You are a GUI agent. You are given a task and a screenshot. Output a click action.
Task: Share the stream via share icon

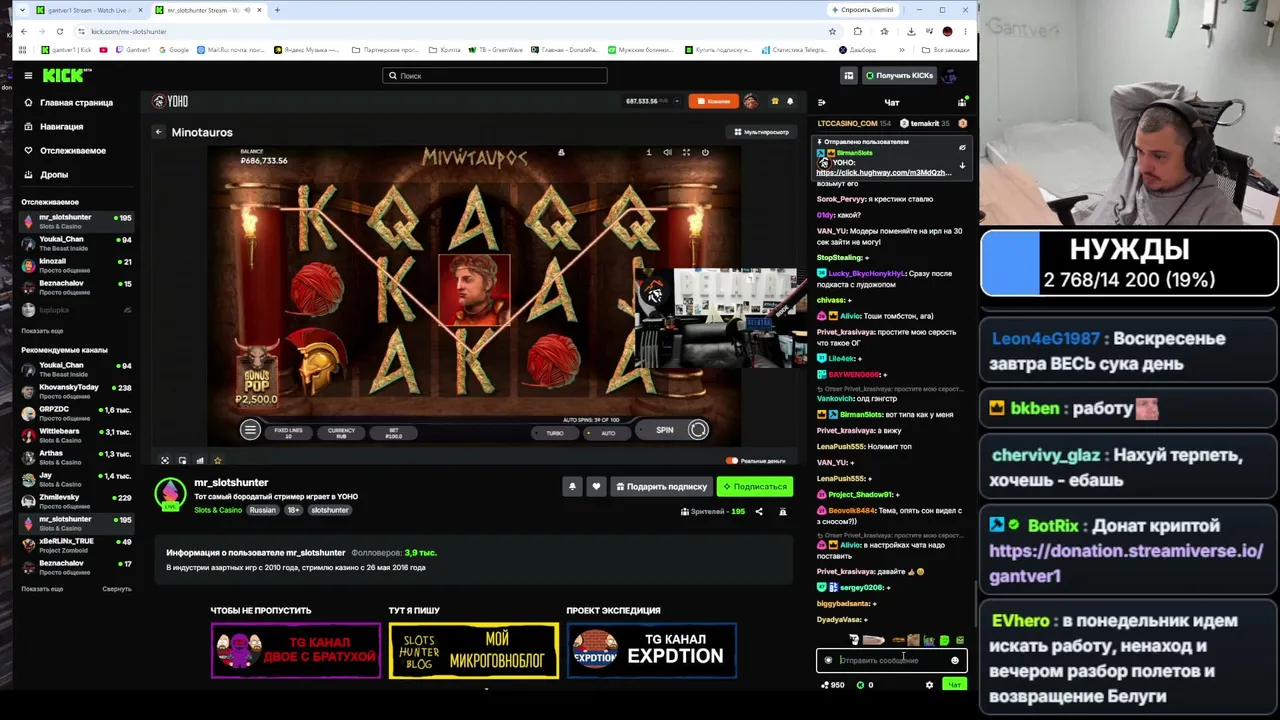pos(759,512)
